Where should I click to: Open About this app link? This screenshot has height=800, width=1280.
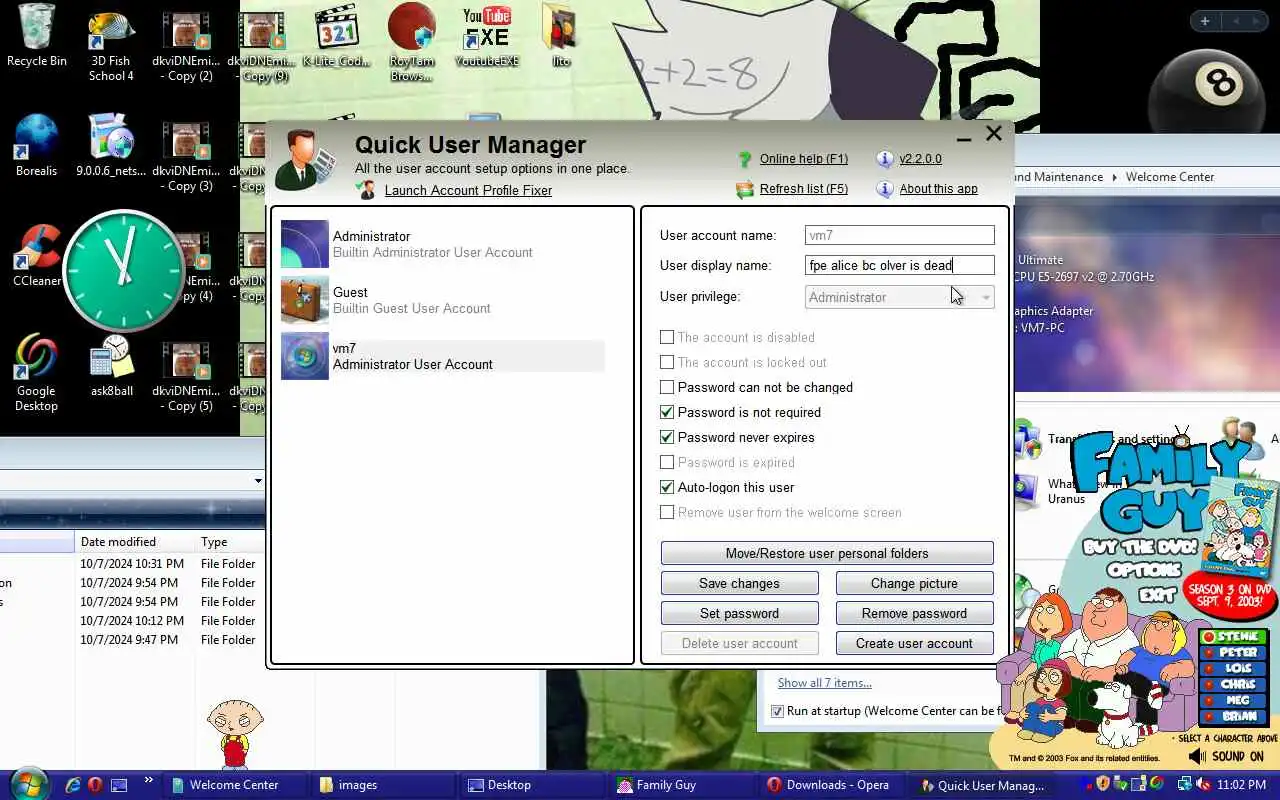pyautogui.click(x=938, y=188)
